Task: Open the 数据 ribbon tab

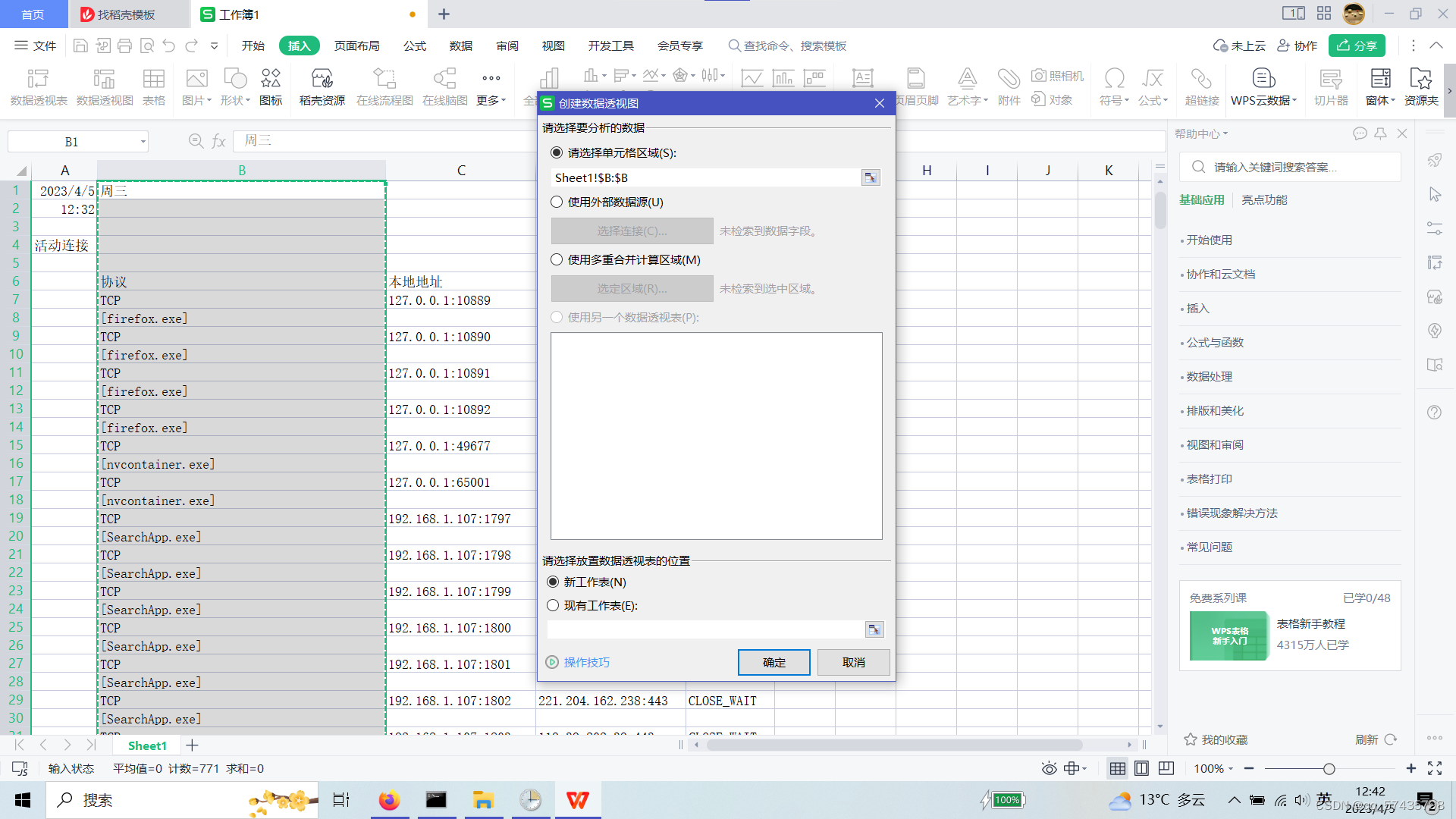Action: point(460,45)
